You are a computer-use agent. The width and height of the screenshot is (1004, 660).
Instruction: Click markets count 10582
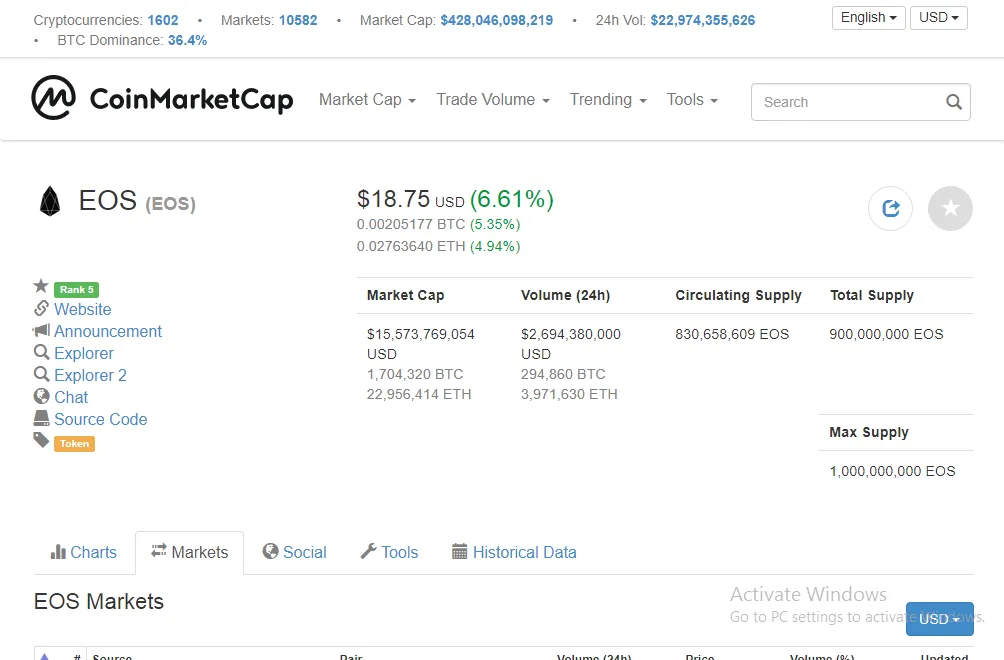click(x=298, y=20)
